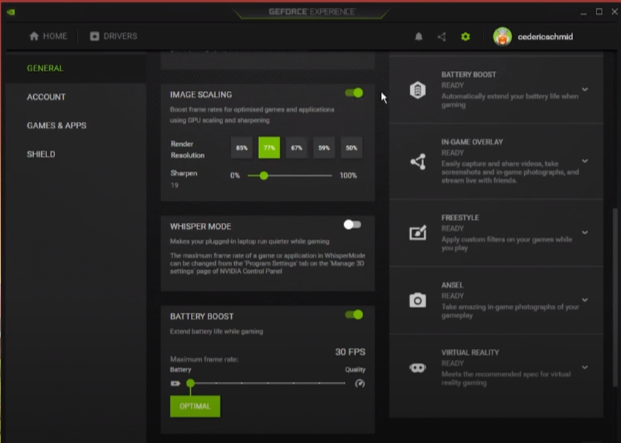Open ACCOUNT settings section
The image size is (621, 443).
pos(46,97)
